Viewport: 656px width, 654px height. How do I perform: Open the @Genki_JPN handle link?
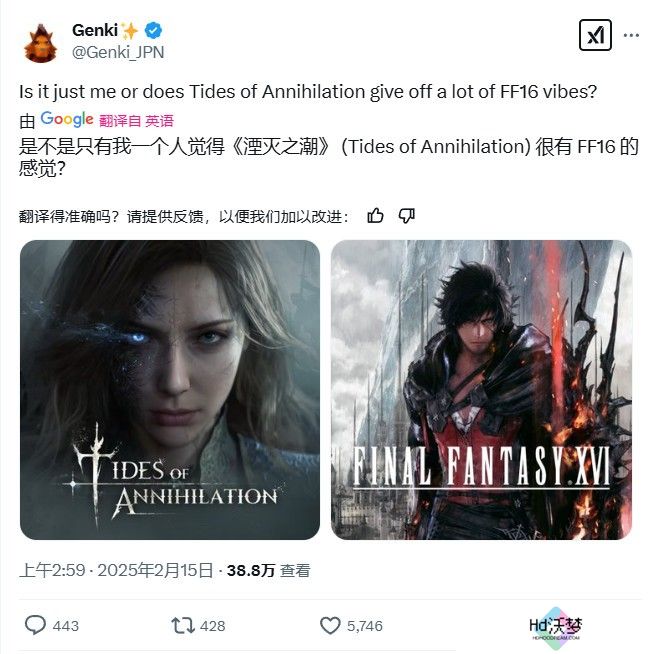118,52
